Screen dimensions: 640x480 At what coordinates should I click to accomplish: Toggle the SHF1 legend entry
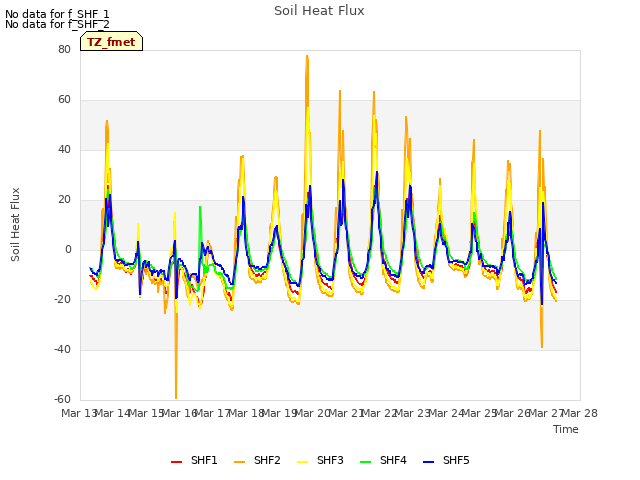[x=194, y=460]
